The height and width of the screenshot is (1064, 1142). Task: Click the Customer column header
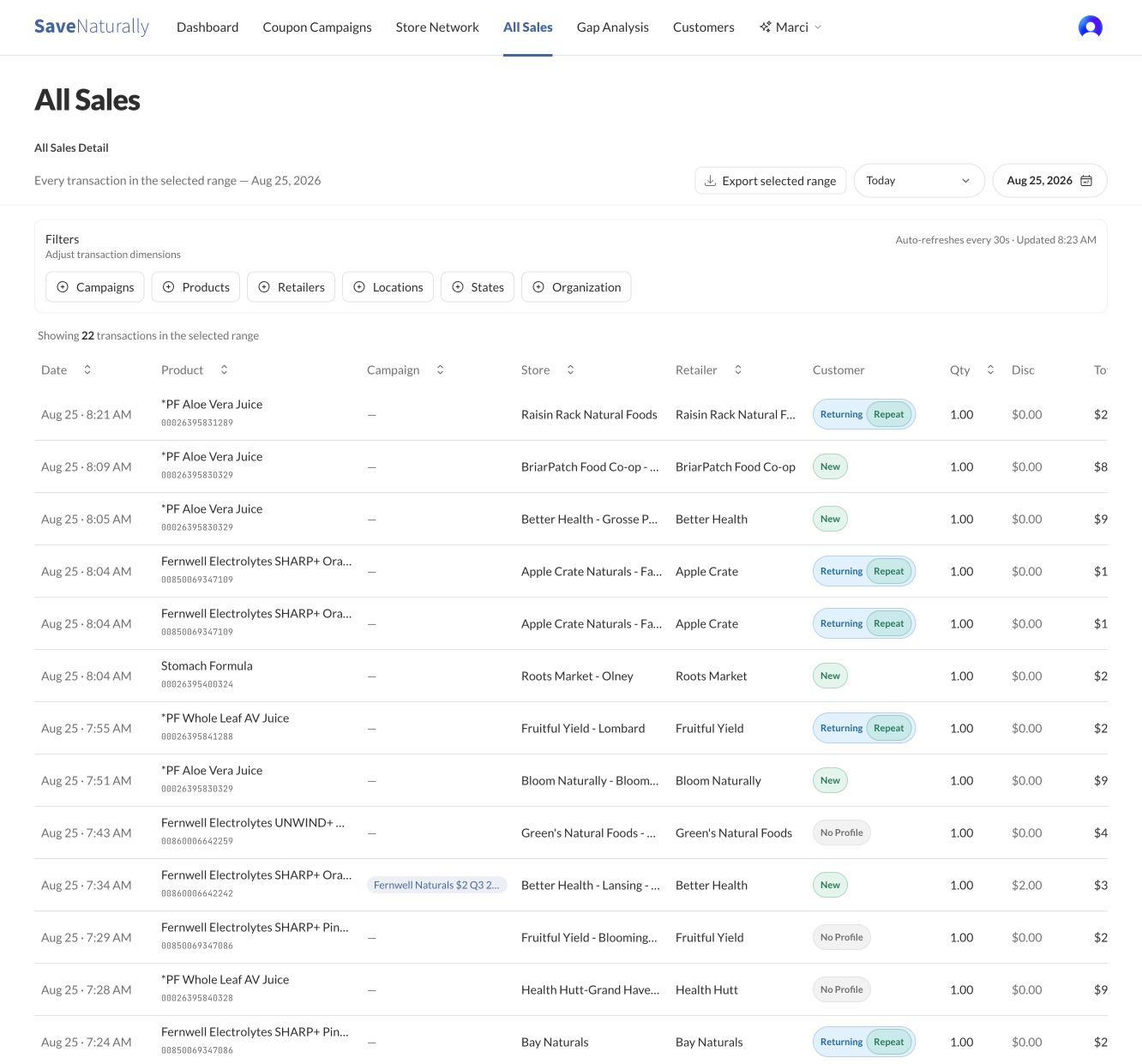pyautogui.click(x=838, y=370)
